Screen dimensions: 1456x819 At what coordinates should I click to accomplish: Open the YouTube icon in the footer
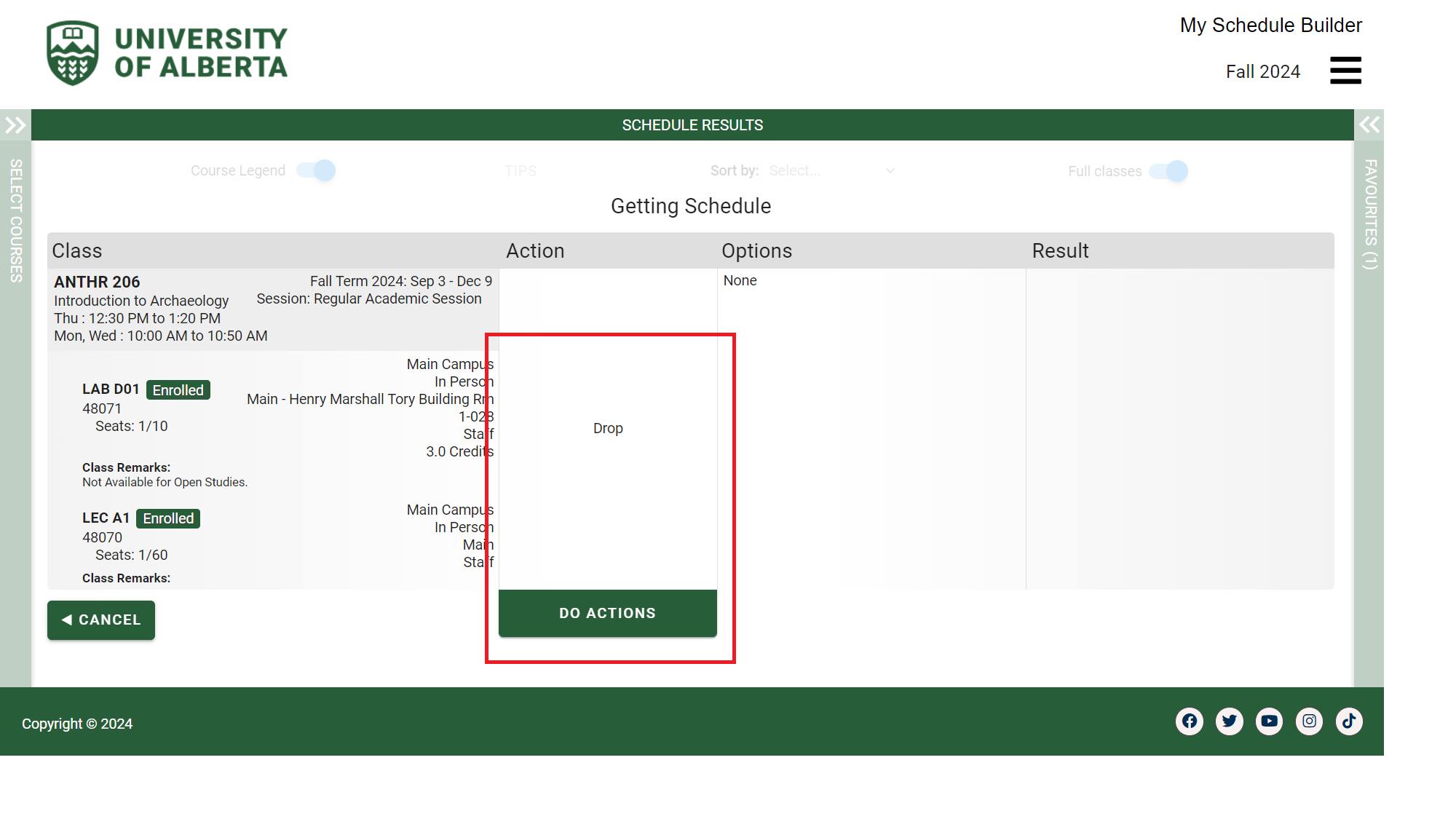click(1270, 721)
